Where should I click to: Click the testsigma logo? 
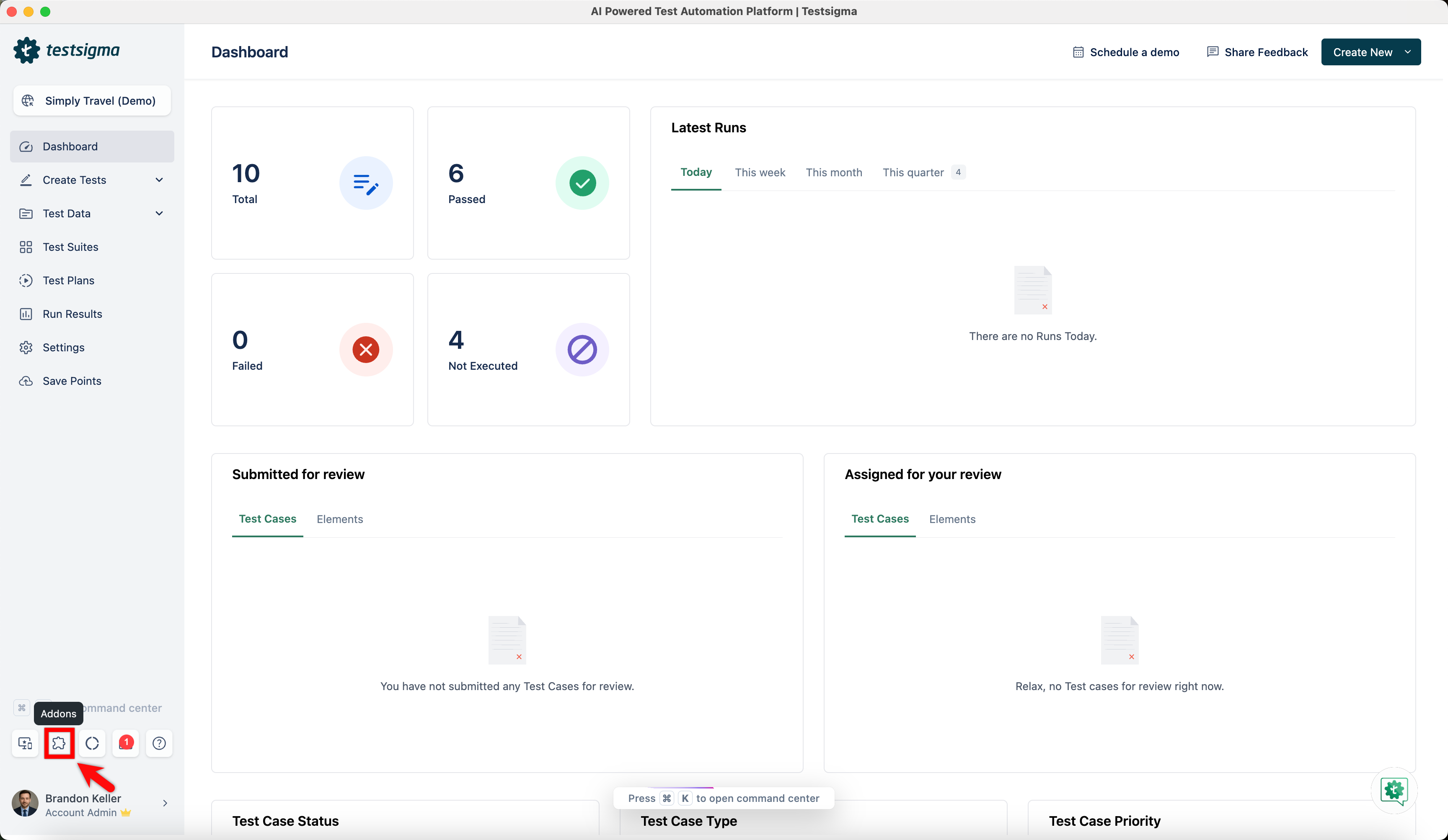click(x=67, y=51)
